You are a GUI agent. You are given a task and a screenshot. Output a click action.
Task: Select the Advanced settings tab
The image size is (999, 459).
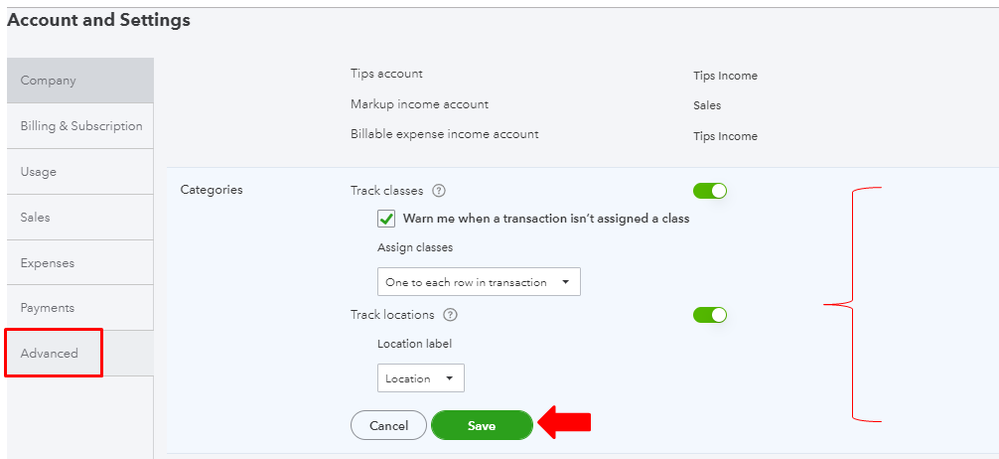point(80,353)
